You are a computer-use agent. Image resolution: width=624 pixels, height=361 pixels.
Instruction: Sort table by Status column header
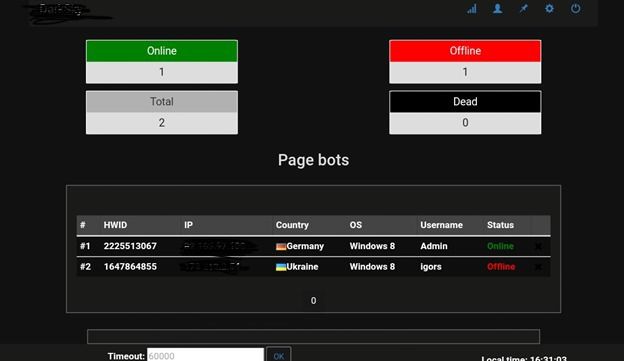click(500, 225)
